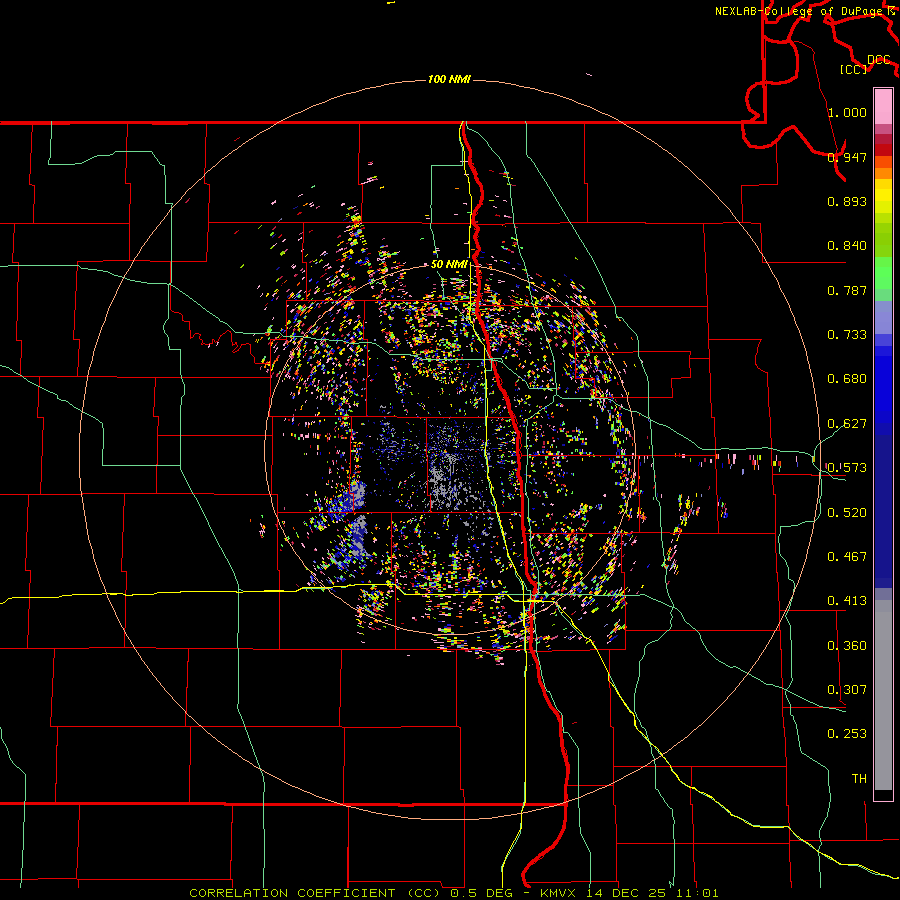The height and width of the screenshot is (900, 900).
Task: Click the 0.947 value on the scale
Action: coord(847,157)
